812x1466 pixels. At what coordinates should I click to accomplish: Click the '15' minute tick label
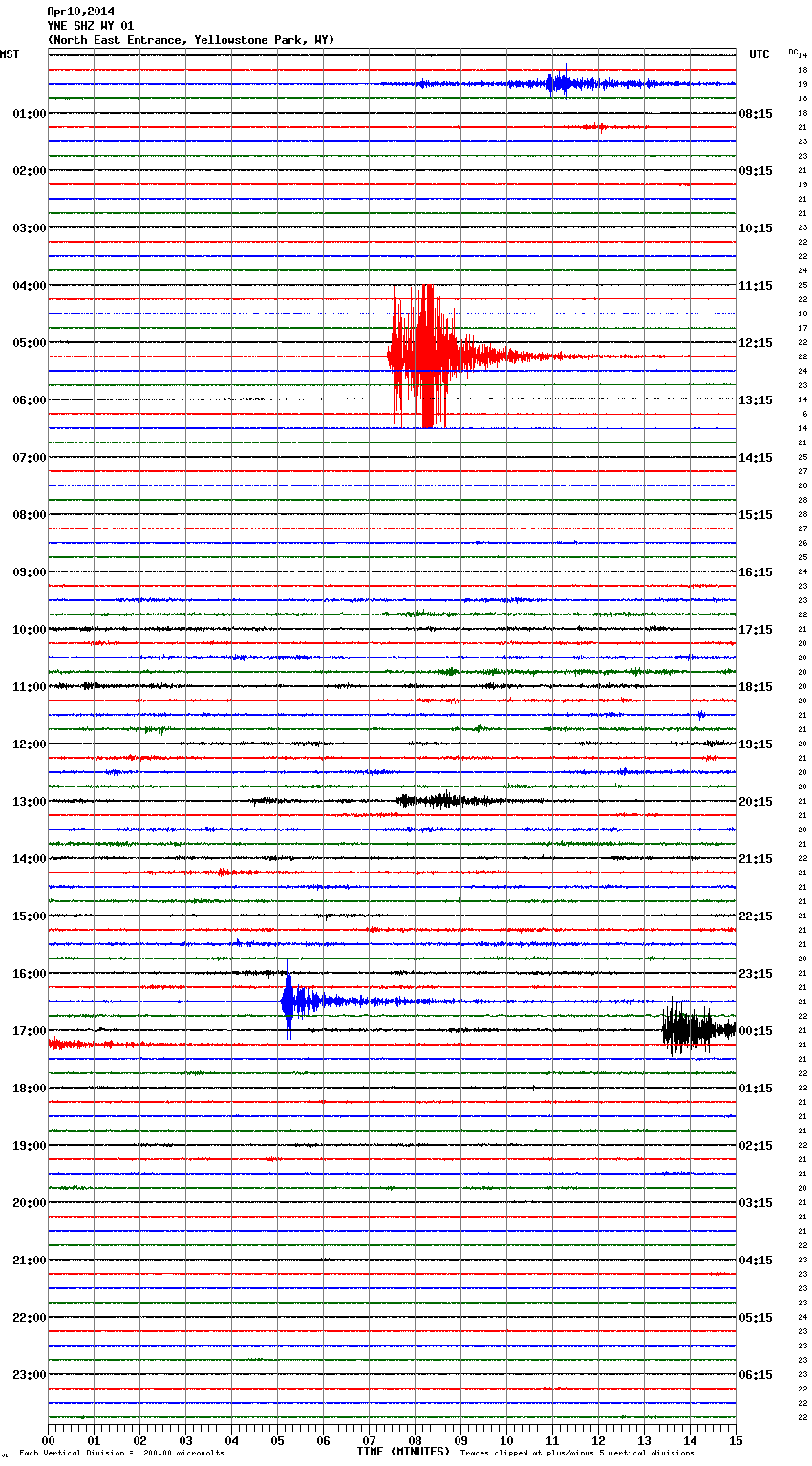click(x=736, y=1440)
